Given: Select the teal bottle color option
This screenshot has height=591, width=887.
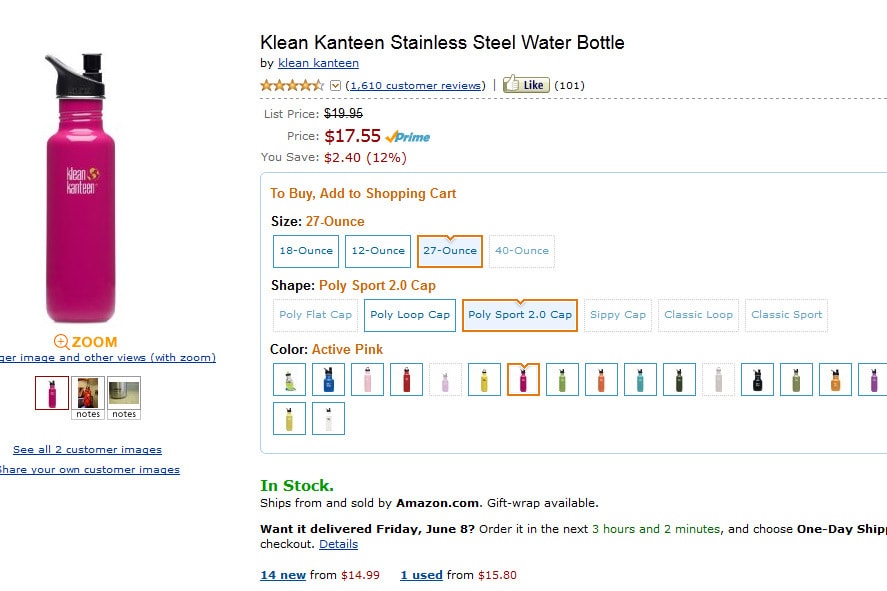Looking at the screenshot, I should 640,379.
